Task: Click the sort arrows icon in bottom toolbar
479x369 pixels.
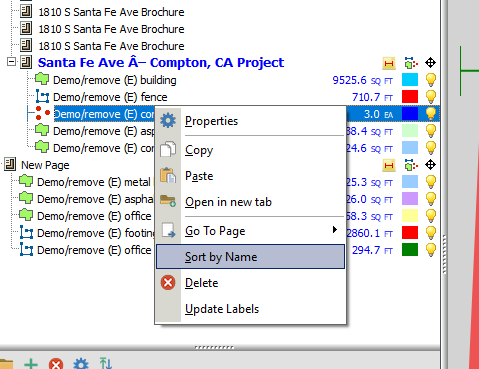Action: click(x=106, y=363)
